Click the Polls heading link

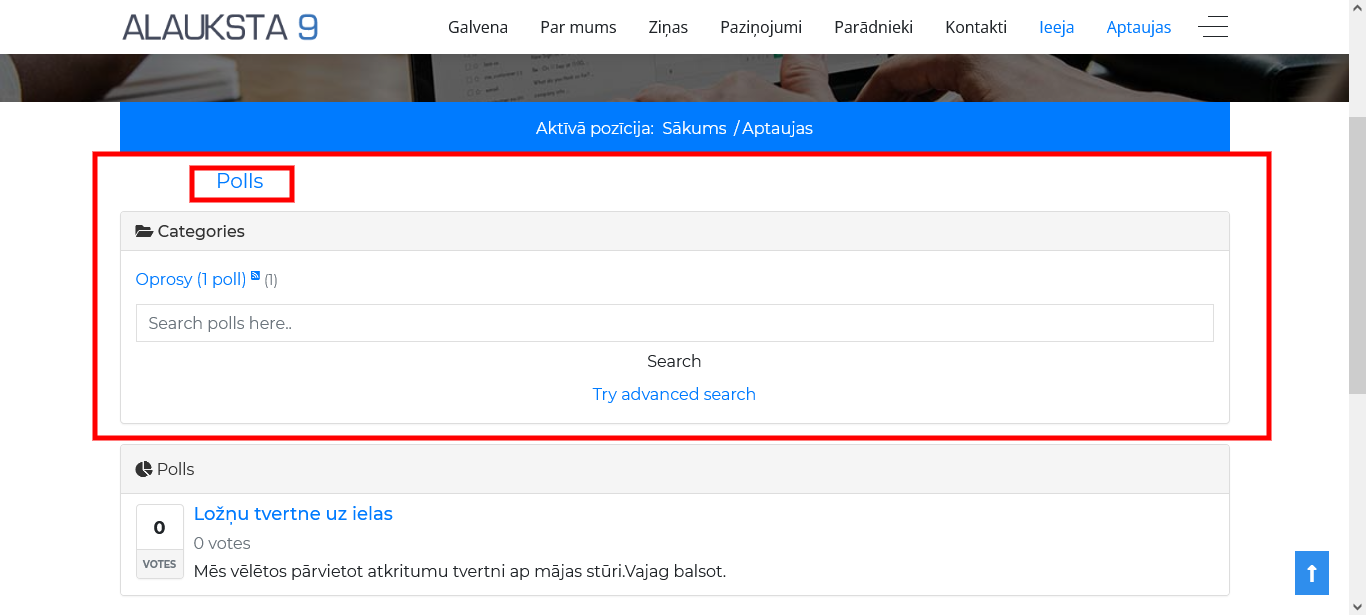click(240, 181)
